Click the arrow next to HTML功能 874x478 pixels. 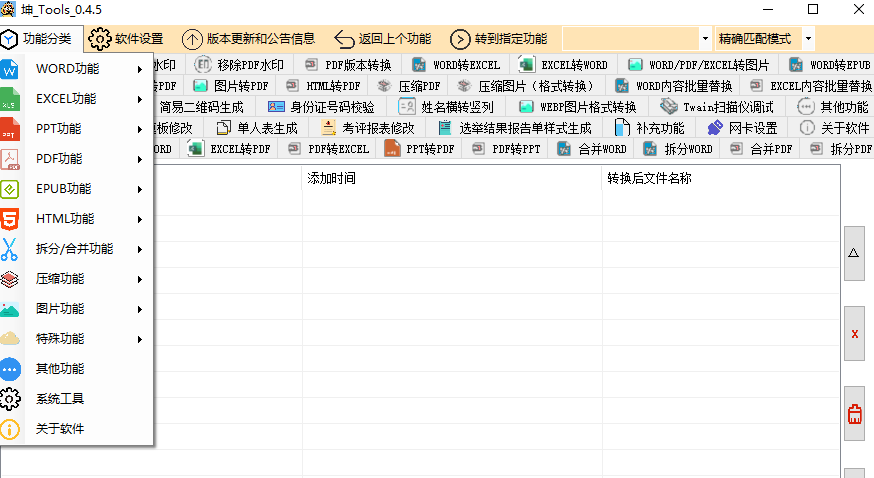coord(140,220)
